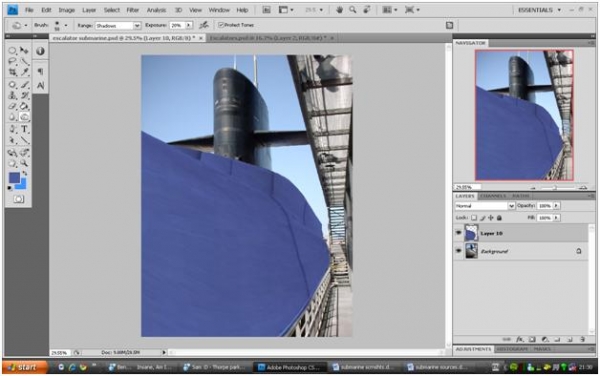Open the Filter menu
This screenshot has height=376, width=600.
133,10
